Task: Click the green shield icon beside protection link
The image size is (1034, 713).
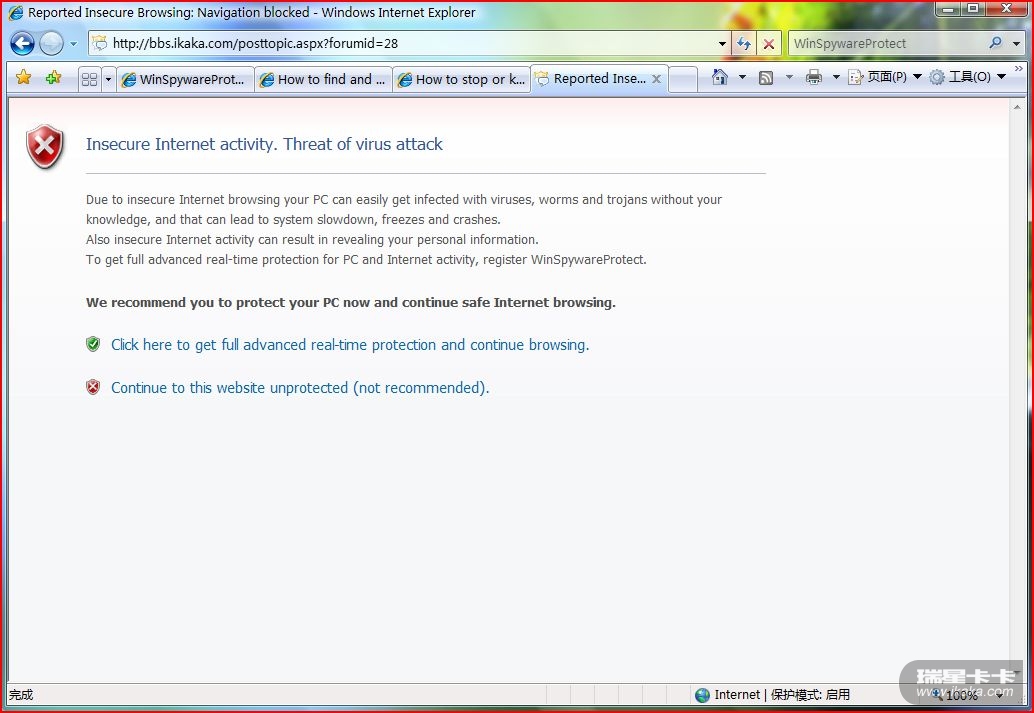Action: (93, 344)
